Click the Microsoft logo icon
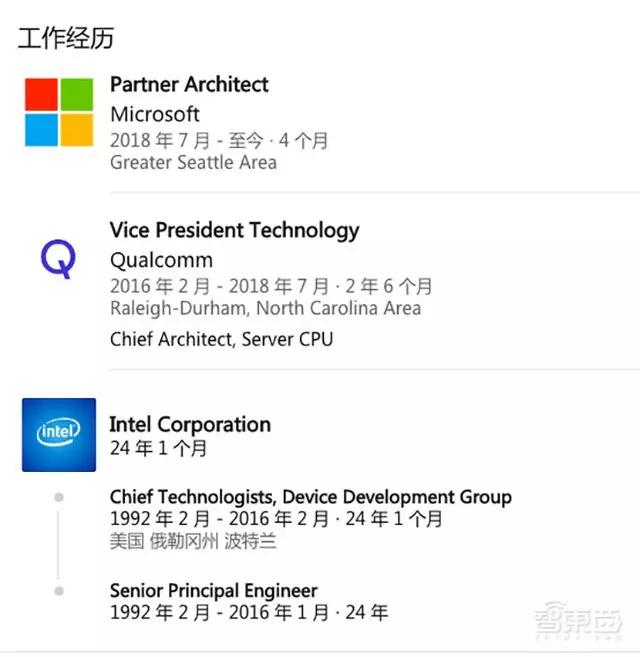 [59, 113]
